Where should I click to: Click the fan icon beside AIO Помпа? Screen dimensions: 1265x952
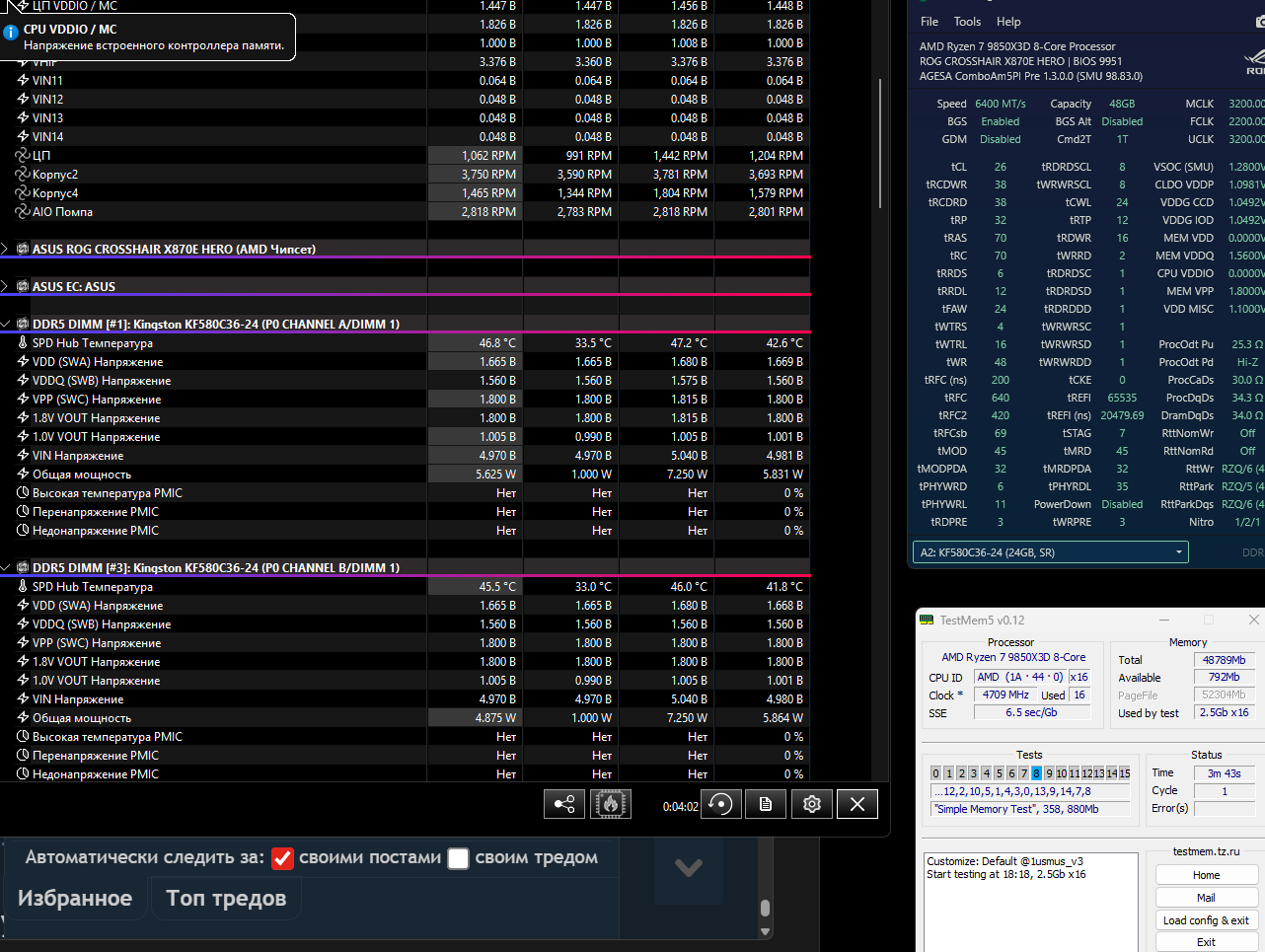click(23, 211)
